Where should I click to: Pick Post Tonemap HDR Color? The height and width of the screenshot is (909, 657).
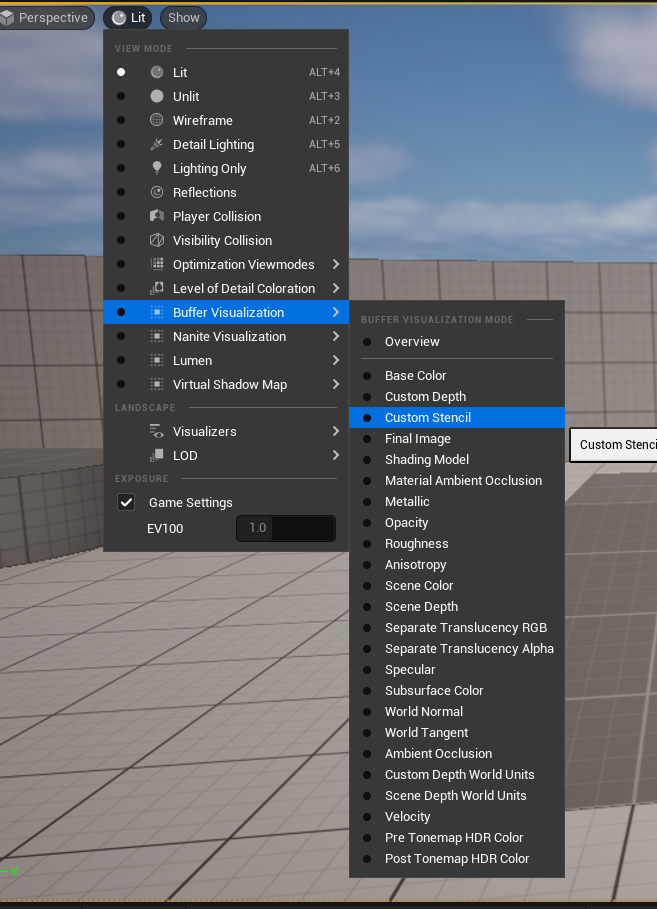tap(457, 859)
